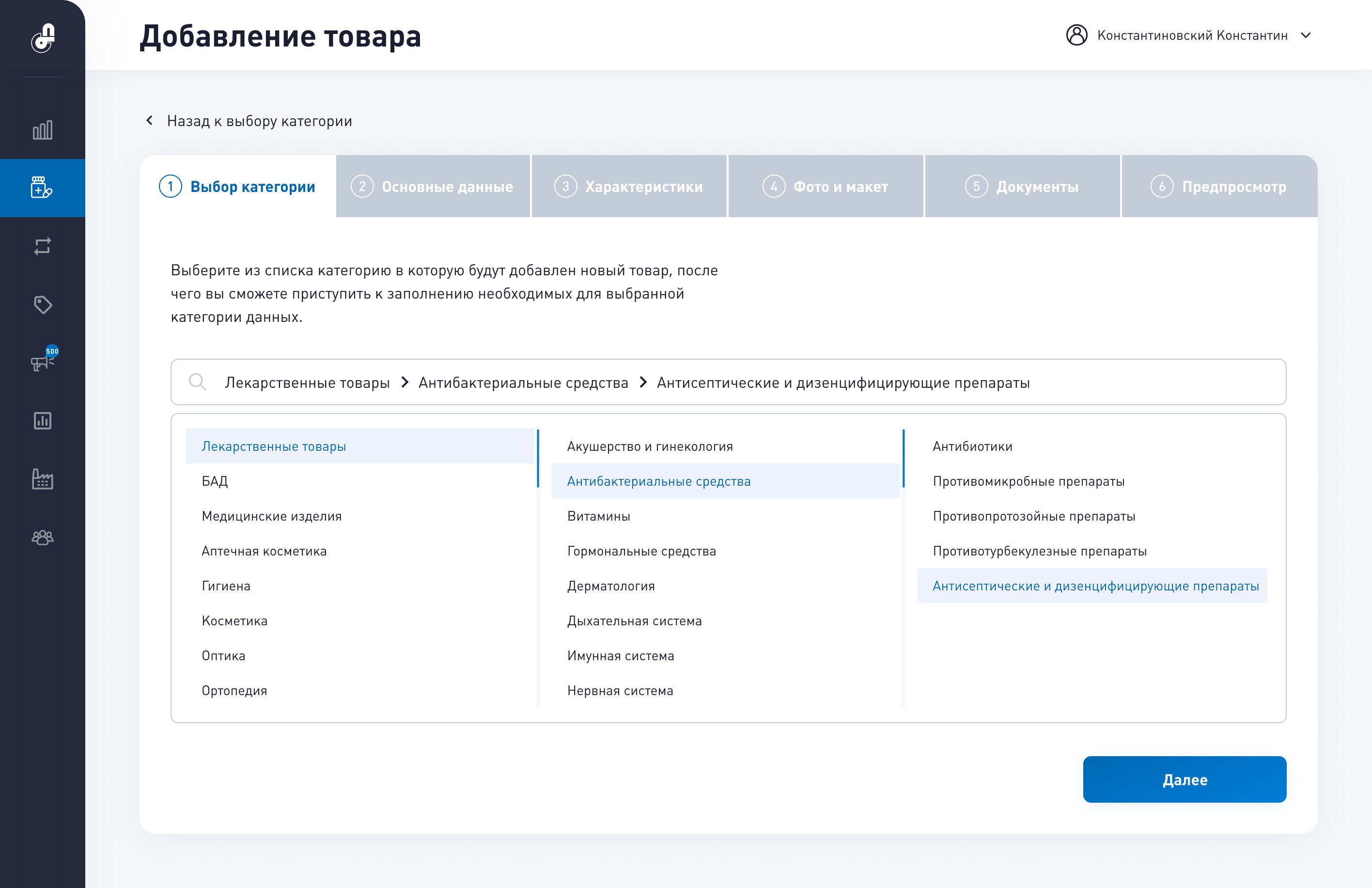The width and height of the screenshot is (1372, 888).
Task: Open the price tag sidebar icon
Action: [43, 304]
